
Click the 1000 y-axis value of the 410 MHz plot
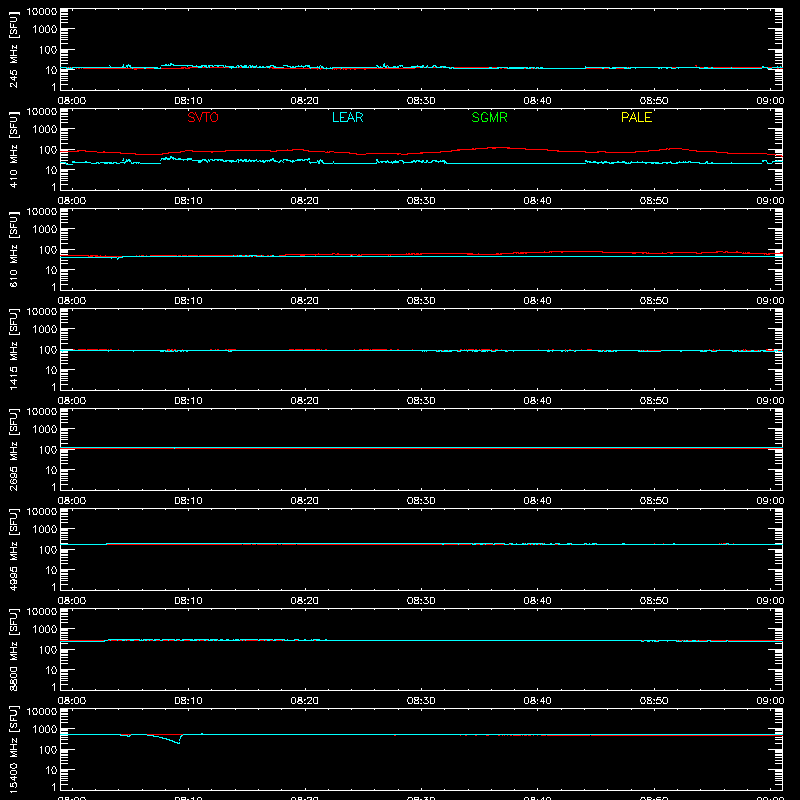click(45, 130)
